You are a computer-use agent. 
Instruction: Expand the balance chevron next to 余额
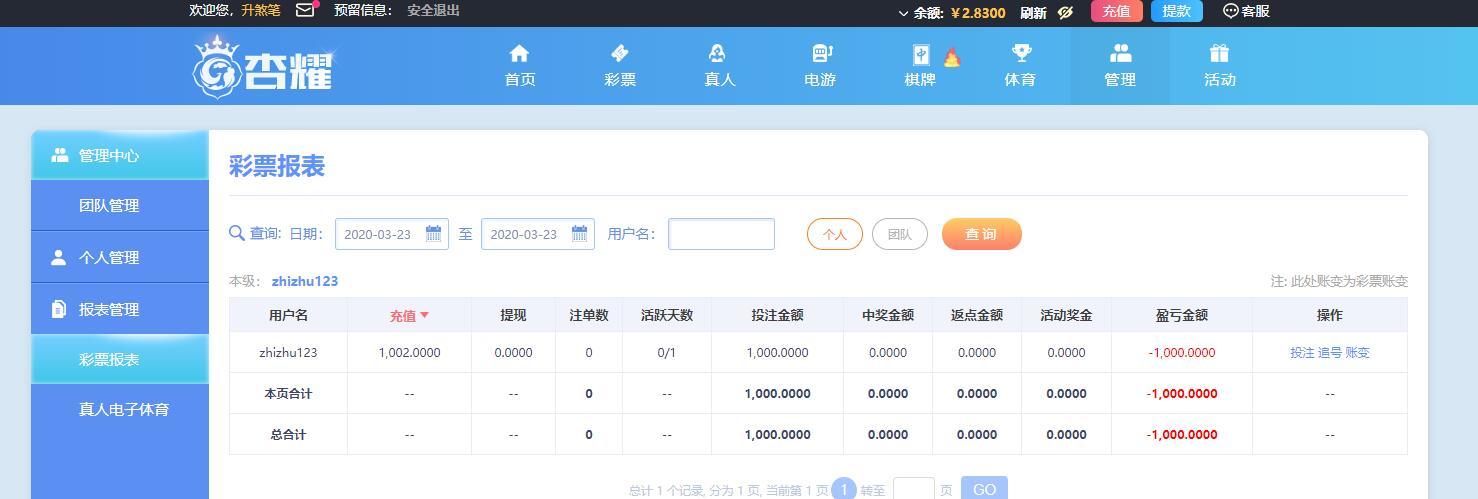tap(903, 13)
